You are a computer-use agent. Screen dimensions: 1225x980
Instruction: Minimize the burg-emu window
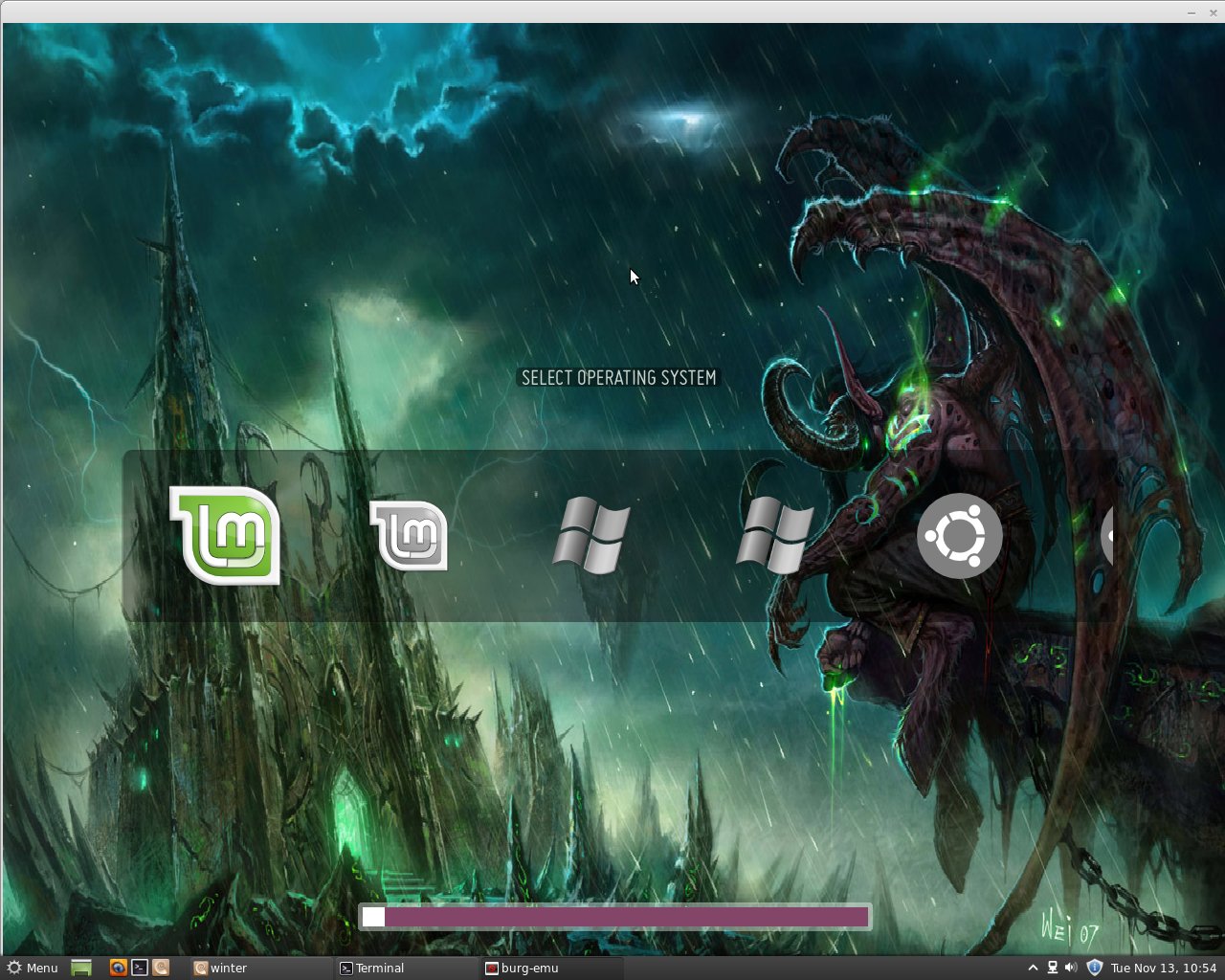tap(1192, 12)
